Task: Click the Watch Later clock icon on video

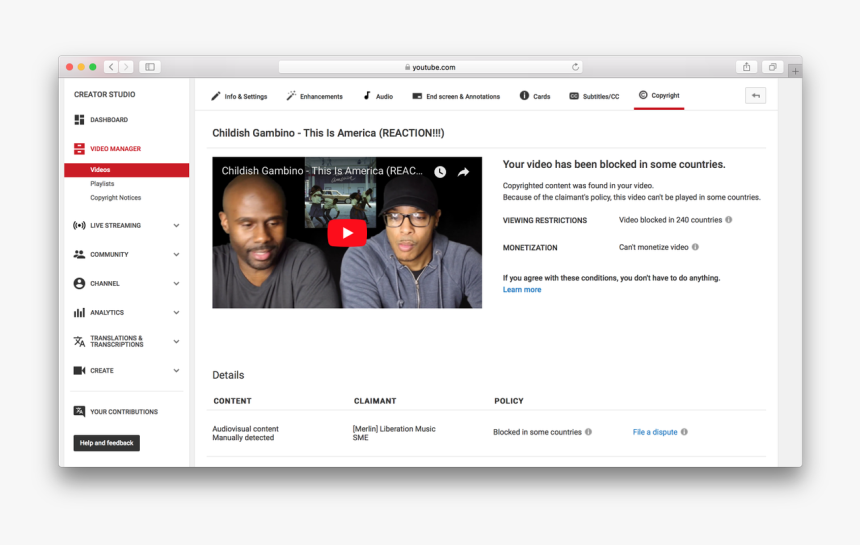Action: (440, 172)
